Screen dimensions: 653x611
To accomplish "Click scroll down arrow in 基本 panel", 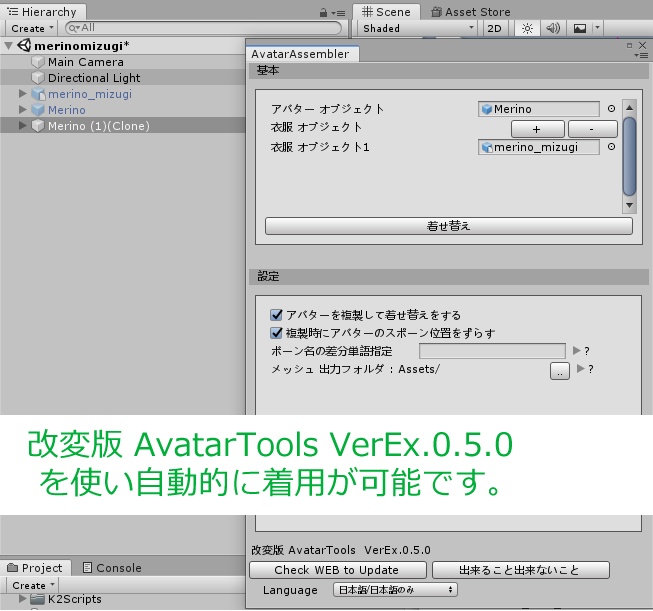I will coord(629,205).
